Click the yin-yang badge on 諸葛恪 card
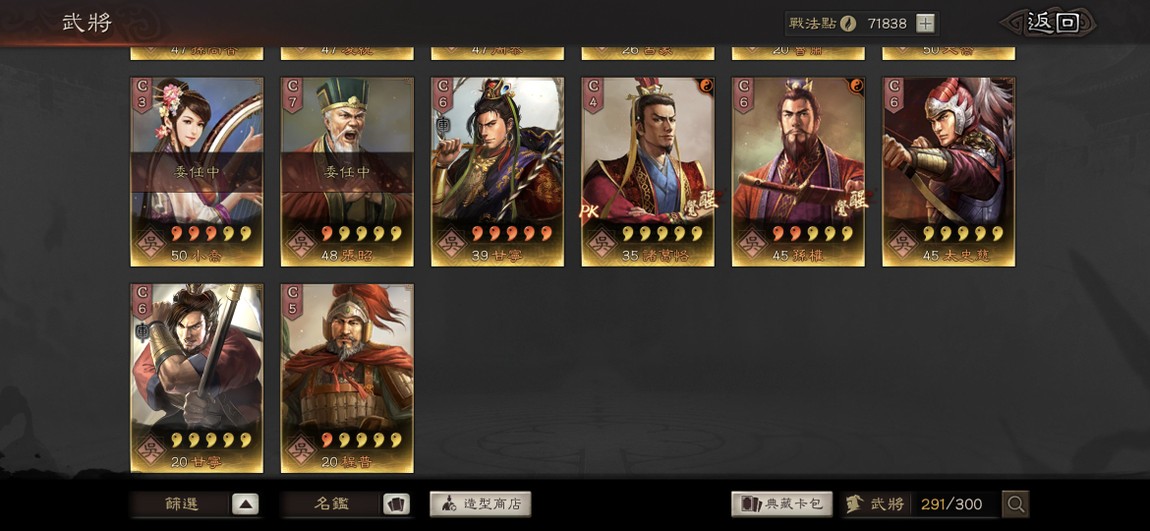 pos(706,86)
